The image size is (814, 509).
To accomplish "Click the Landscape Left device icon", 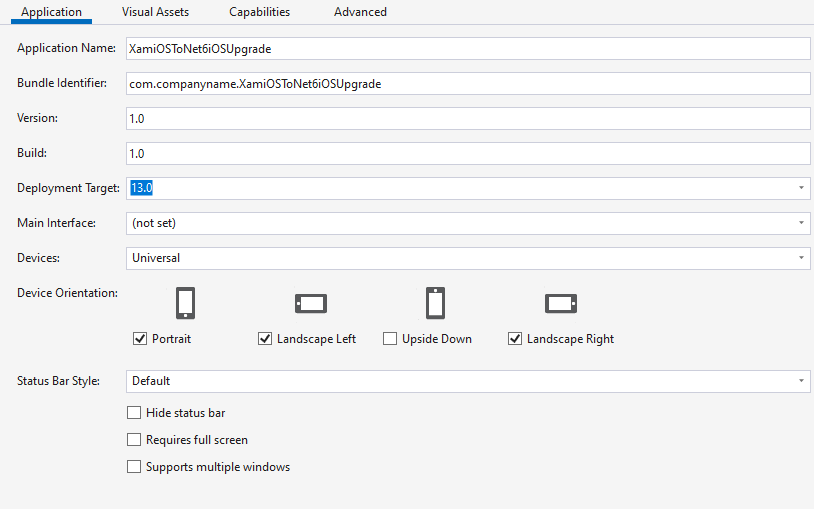I will click(311, 303).
